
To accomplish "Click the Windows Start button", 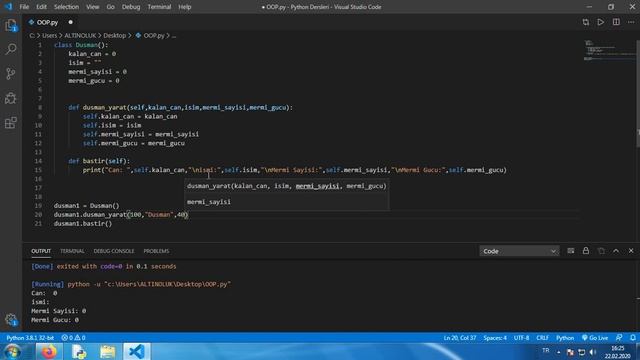I will tap(12, 351).
